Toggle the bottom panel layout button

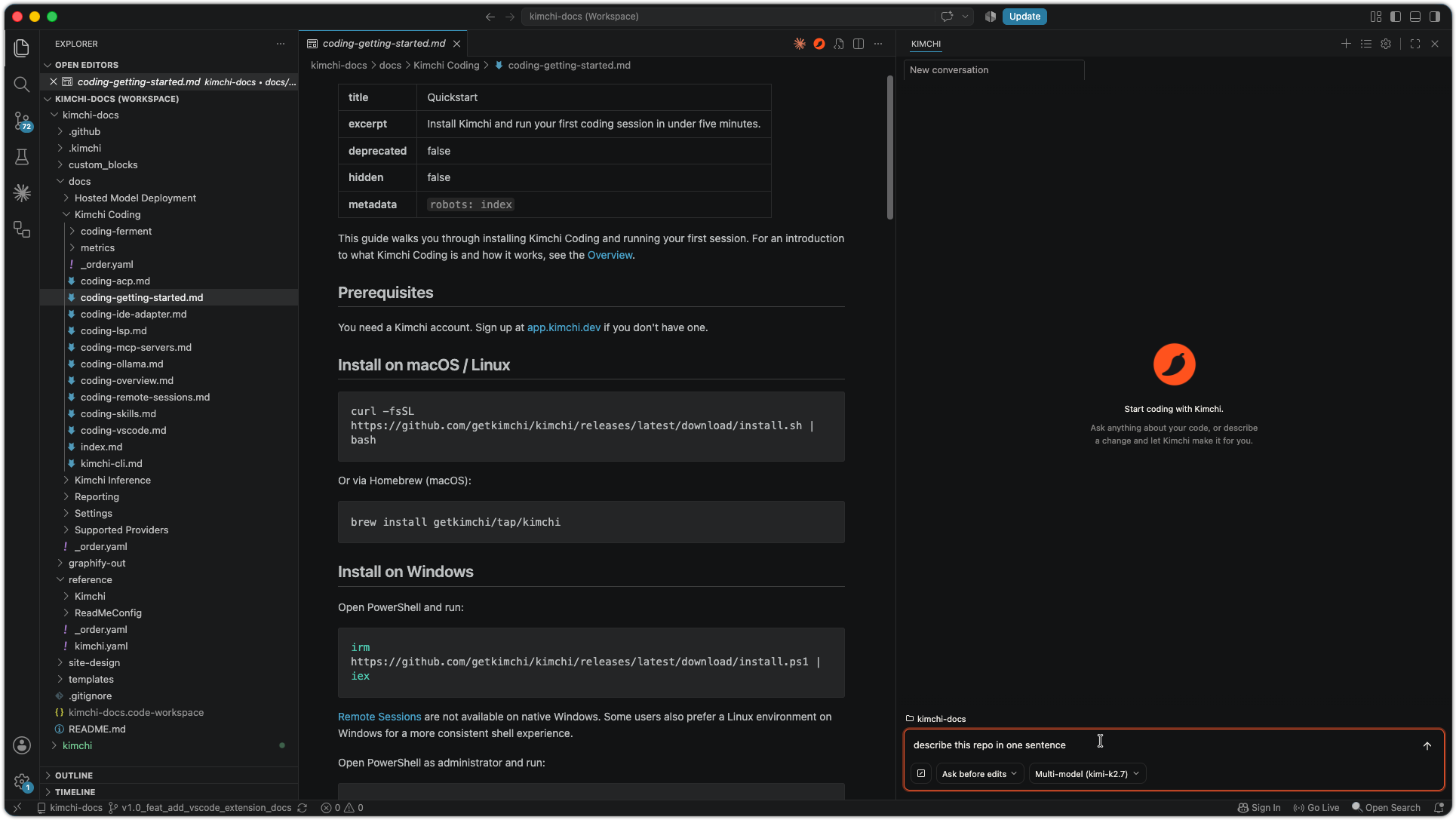click(1415, 17)
